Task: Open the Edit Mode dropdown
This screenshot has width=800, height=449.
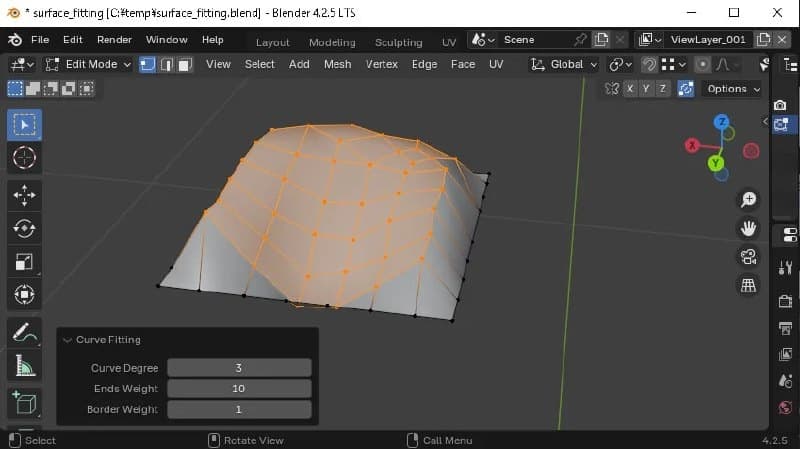Action: pos(88,65)
